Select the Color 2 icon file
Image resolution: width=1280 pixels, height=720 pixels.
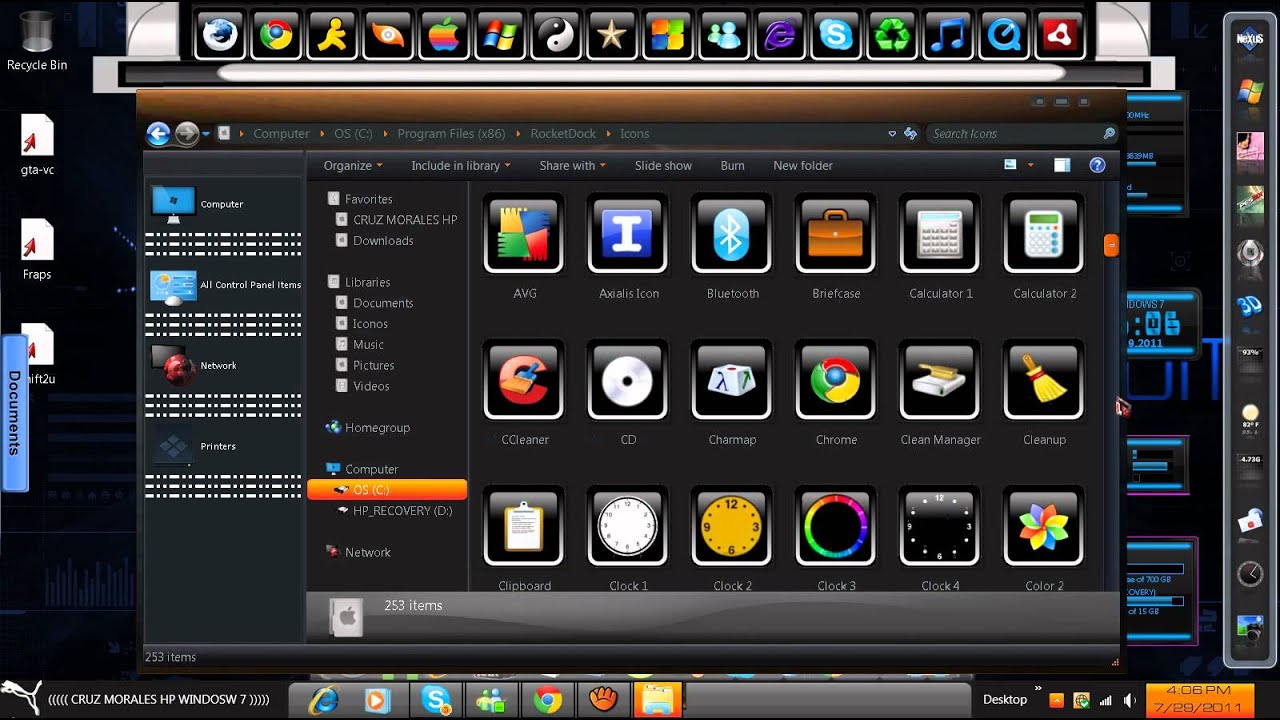1044,537
